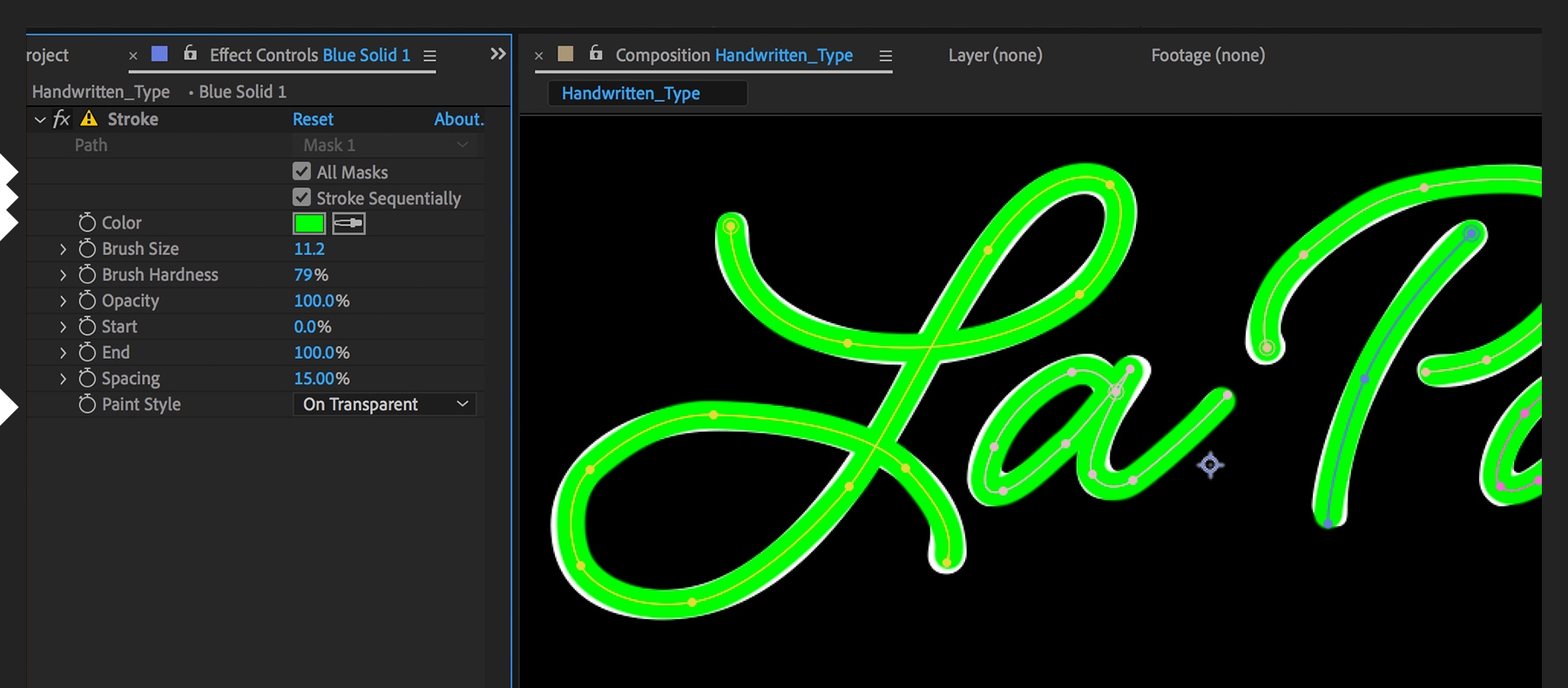Toggle the Brush Size stopwatch

pos(87,249)
